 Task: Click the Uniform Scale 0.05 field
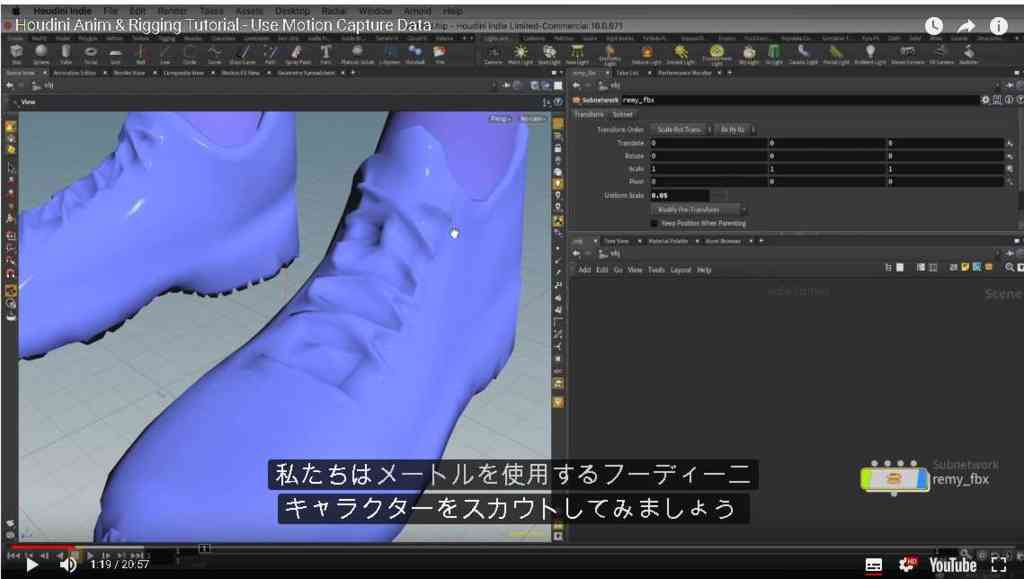pyautogui.click(x=679, y=195)
